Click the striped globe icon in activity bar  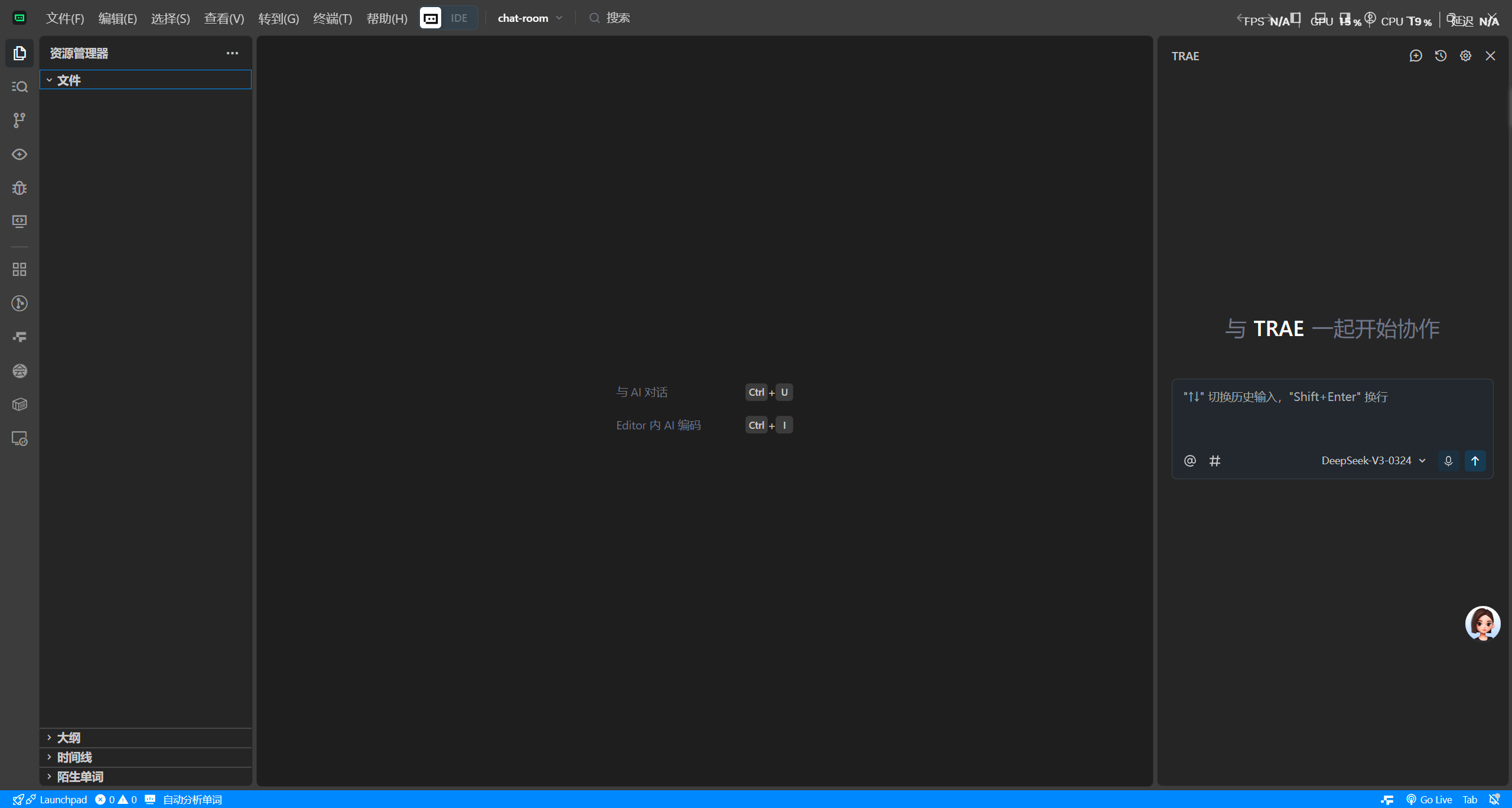19,371
